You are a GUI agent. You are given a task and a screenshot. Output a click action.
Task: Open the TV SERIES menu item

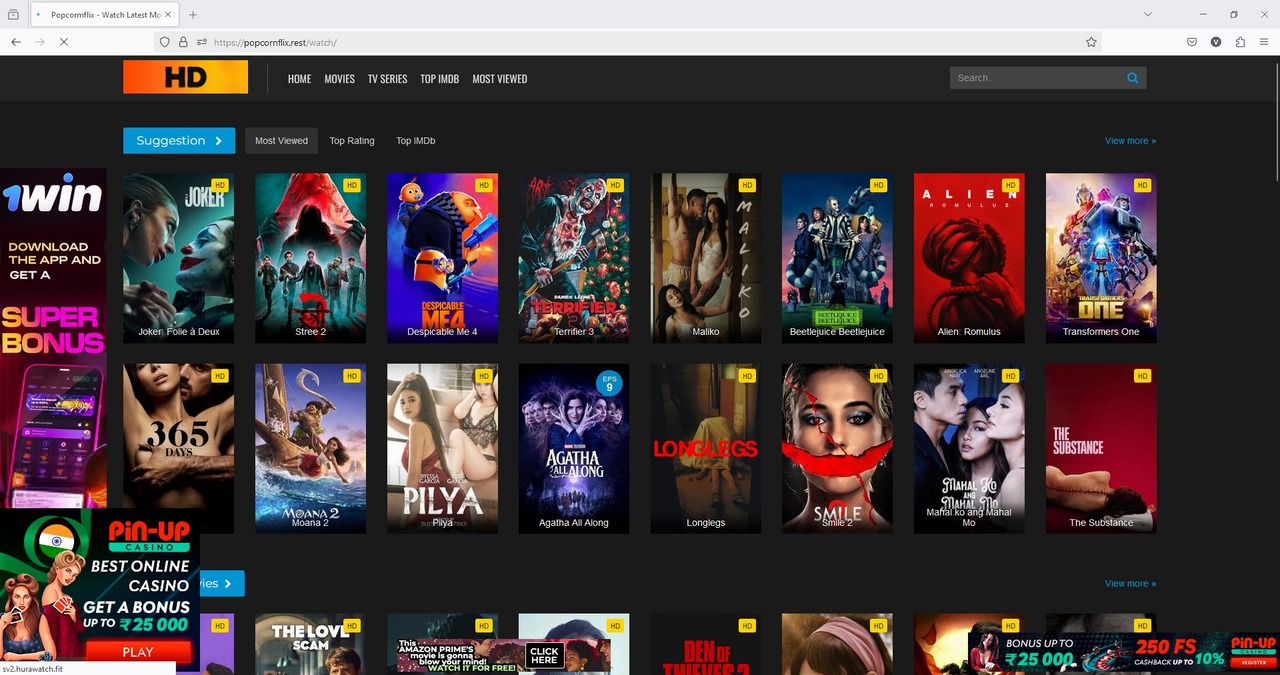[x=387, y=78]
